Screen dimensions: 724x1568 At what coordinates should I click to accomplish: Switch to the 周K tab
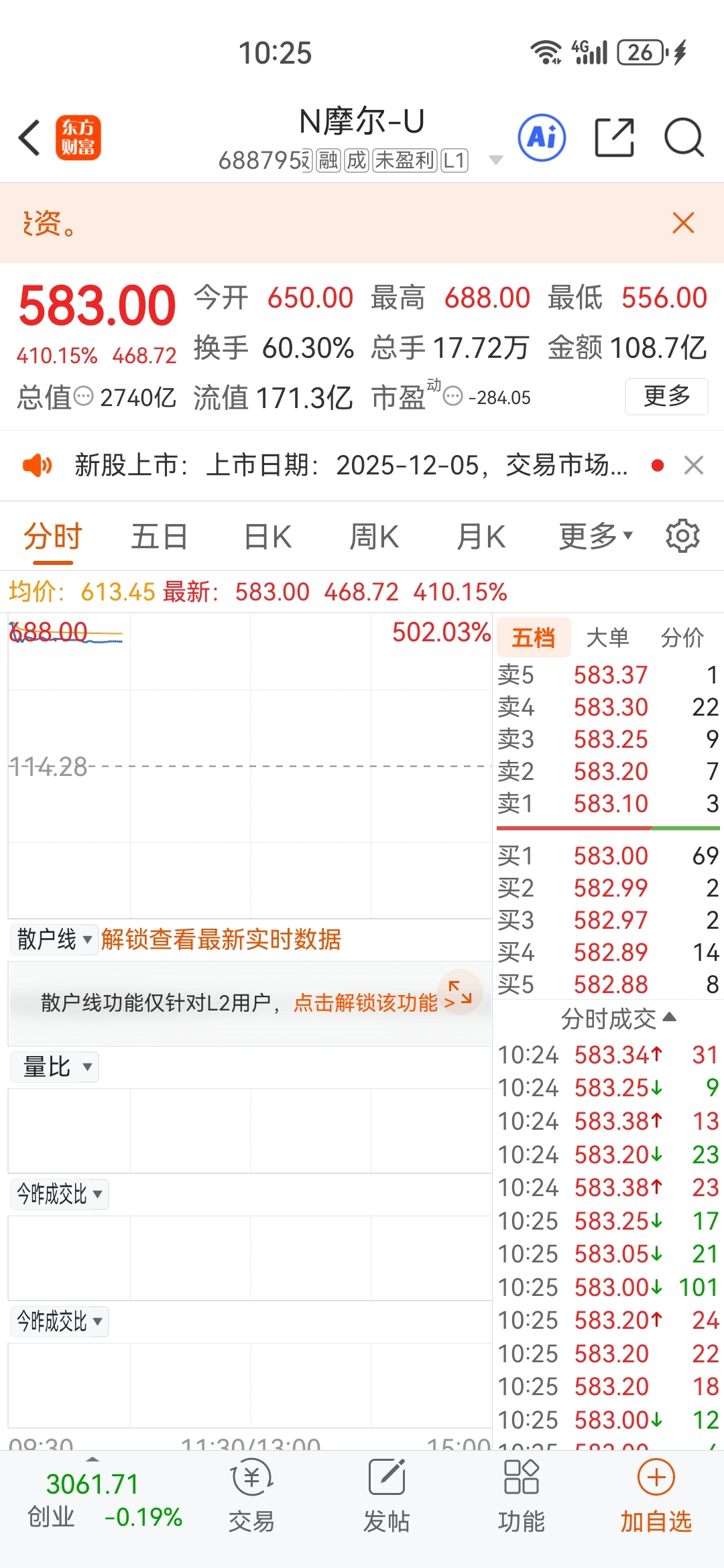(x=374, y=536)
